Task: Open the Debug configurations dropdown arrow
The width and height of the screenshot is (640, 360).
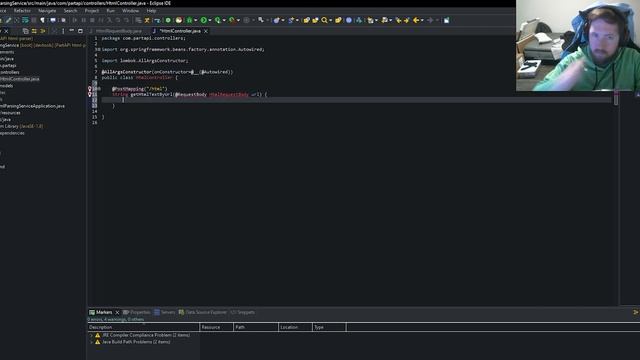Action: (x=196, y=20)
